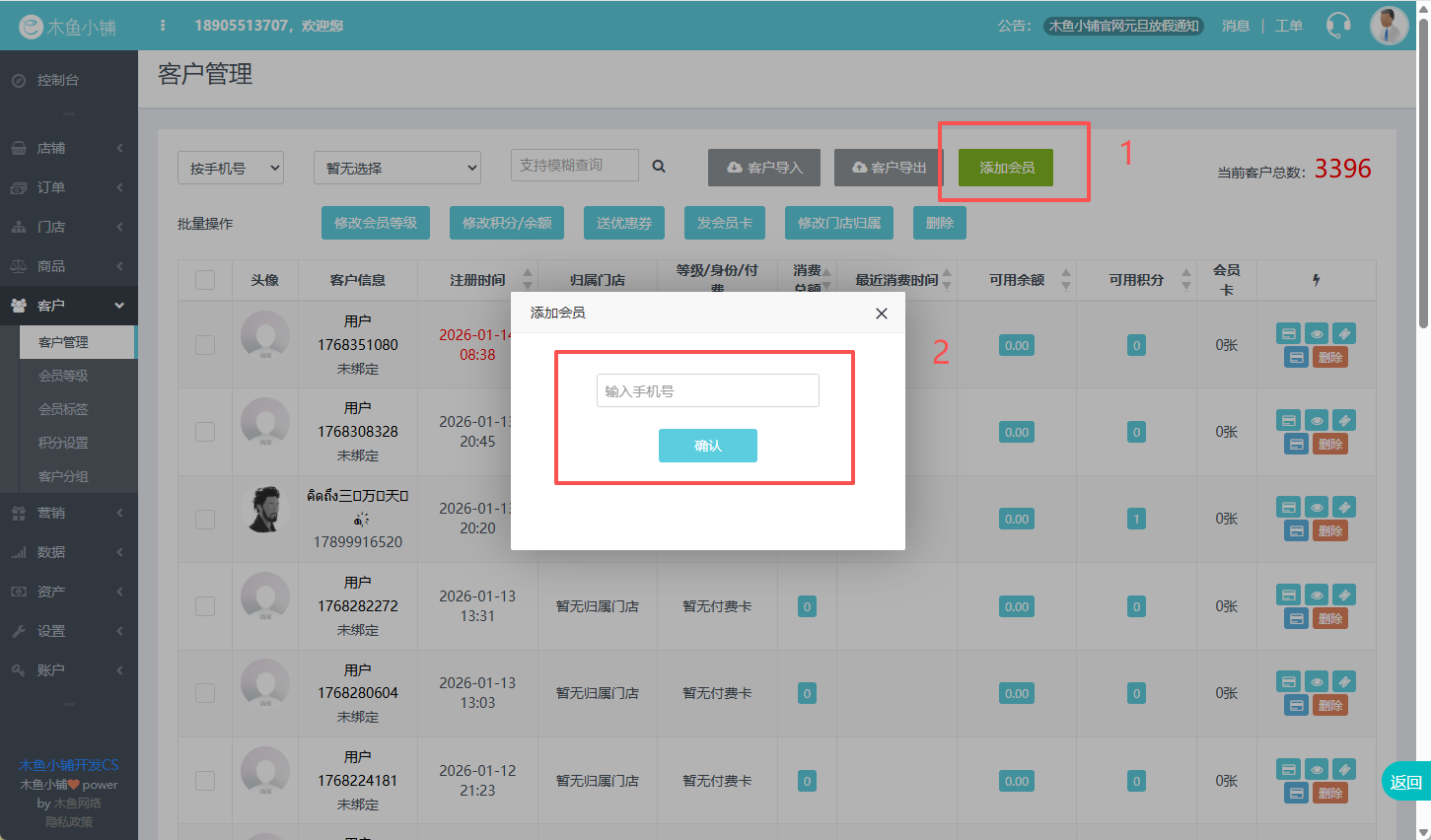Image resolution: width=1431 pixels, height=840 pixels.
Task: Open the 暂无选择 dropdown
Action: (x=396, y=169)
